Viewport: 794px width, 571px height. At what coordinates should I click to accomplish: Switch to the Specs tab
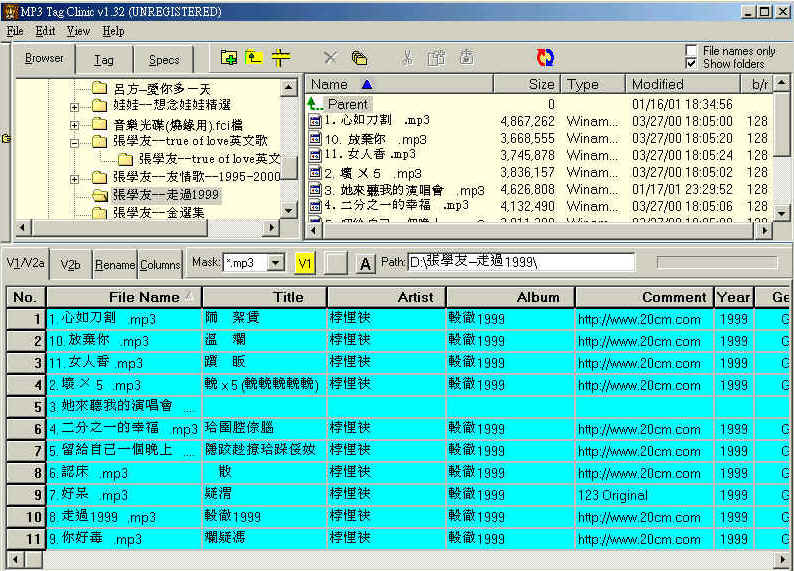[164, 60]
